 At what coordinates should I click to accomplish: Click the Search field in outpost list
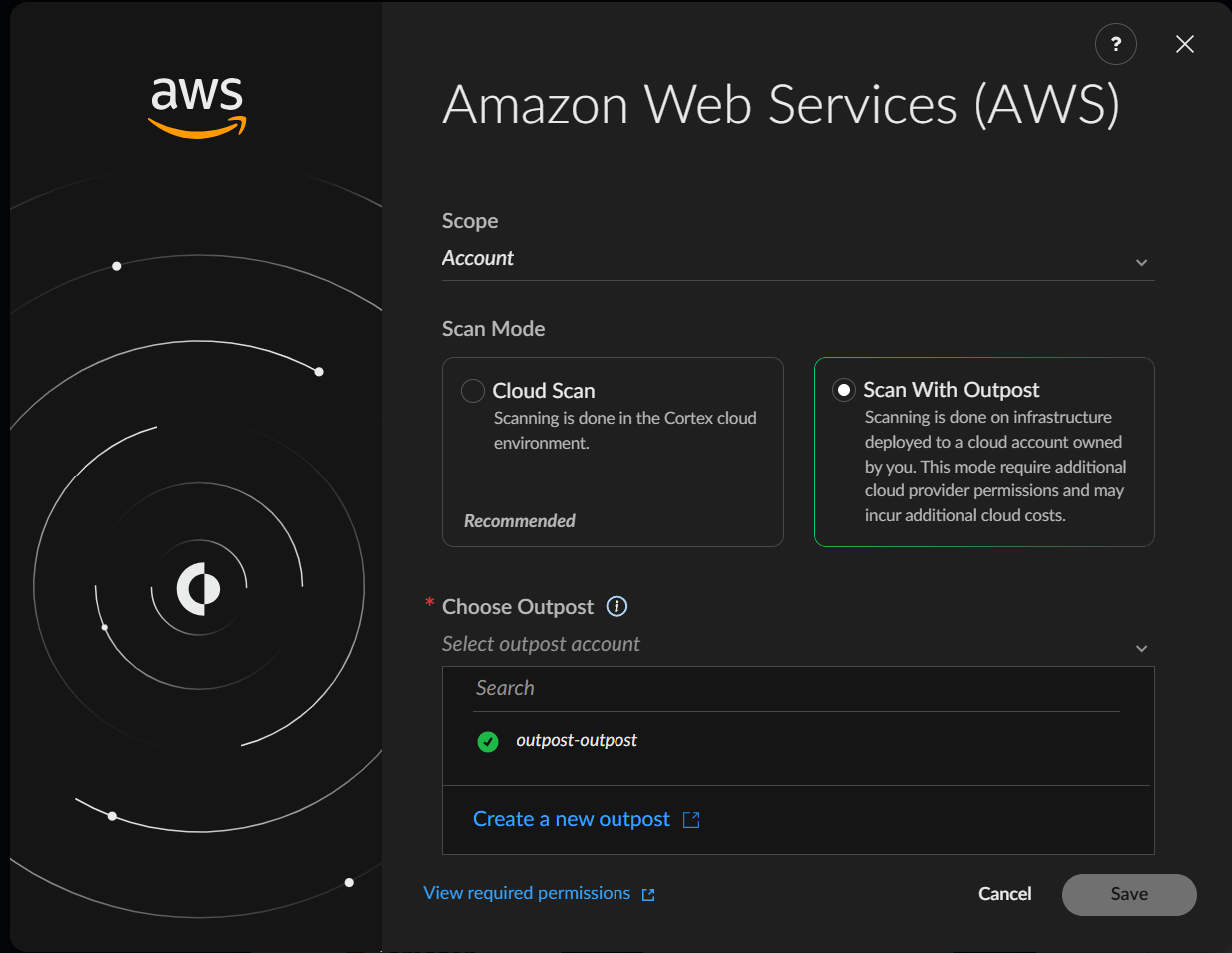794,689
